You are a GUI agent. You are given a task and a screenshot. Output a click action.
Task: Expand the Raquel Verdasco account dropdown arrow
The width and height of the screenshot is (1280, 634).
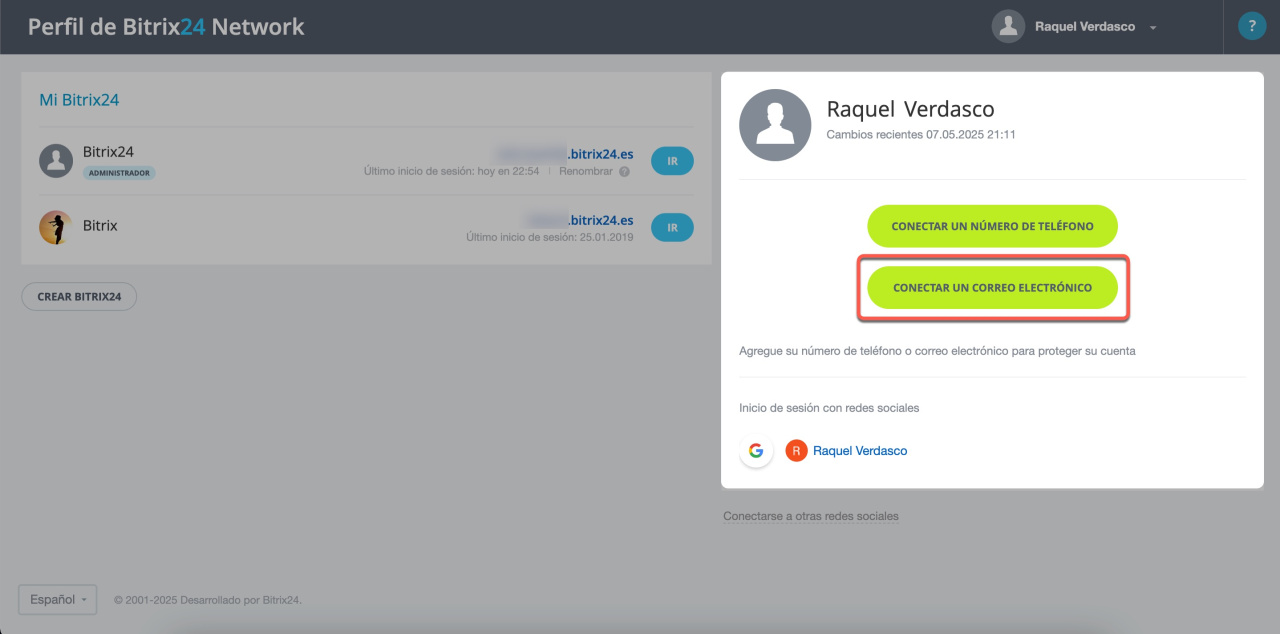pos(1153,28)
